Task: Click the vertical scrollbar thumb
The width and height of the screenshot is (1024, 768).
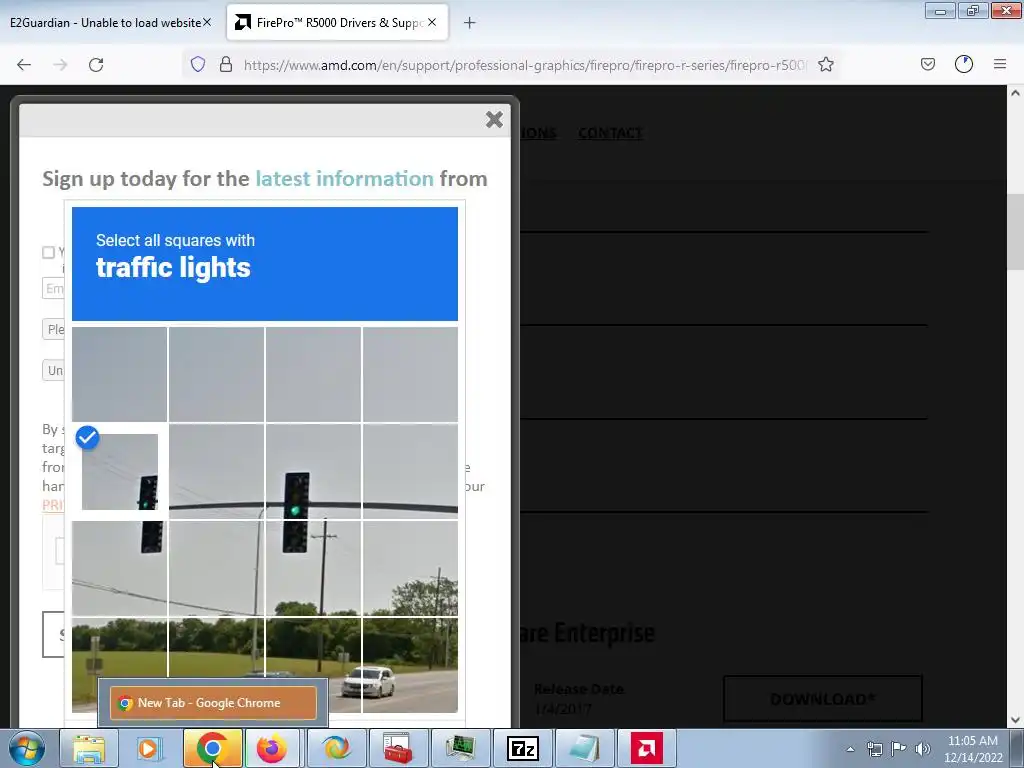Action: coord(1015,231)
